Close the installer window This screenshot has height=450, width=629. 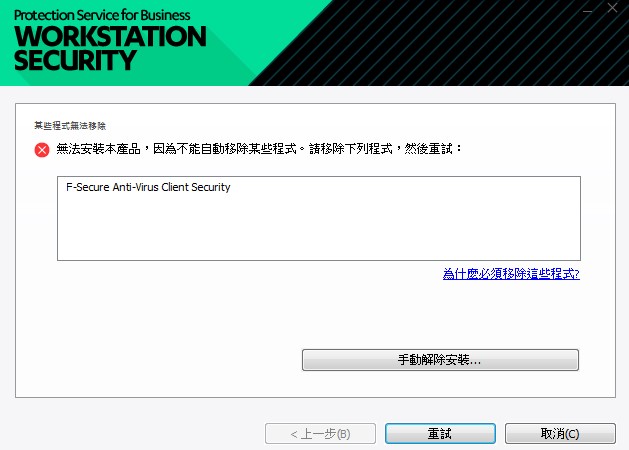tap(612, 8)
